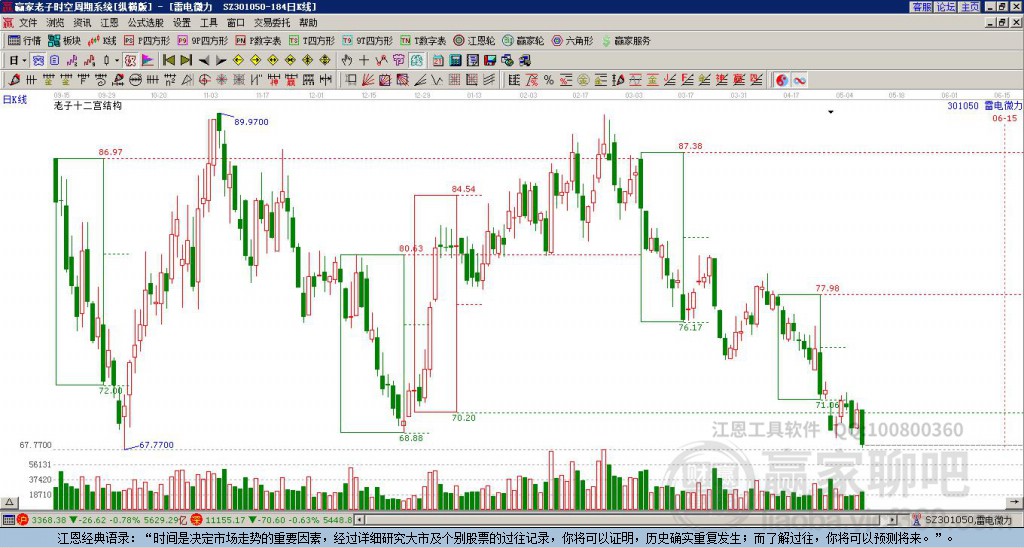
Task: Jump to last bar with skip-to-end icon
Action: tap(186, 61)
